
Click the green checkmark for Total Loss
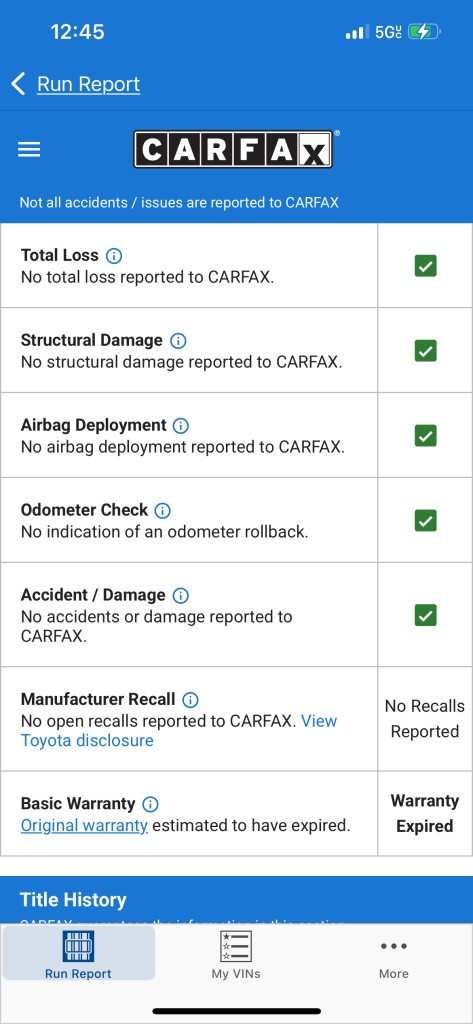[x=425, y=266]
